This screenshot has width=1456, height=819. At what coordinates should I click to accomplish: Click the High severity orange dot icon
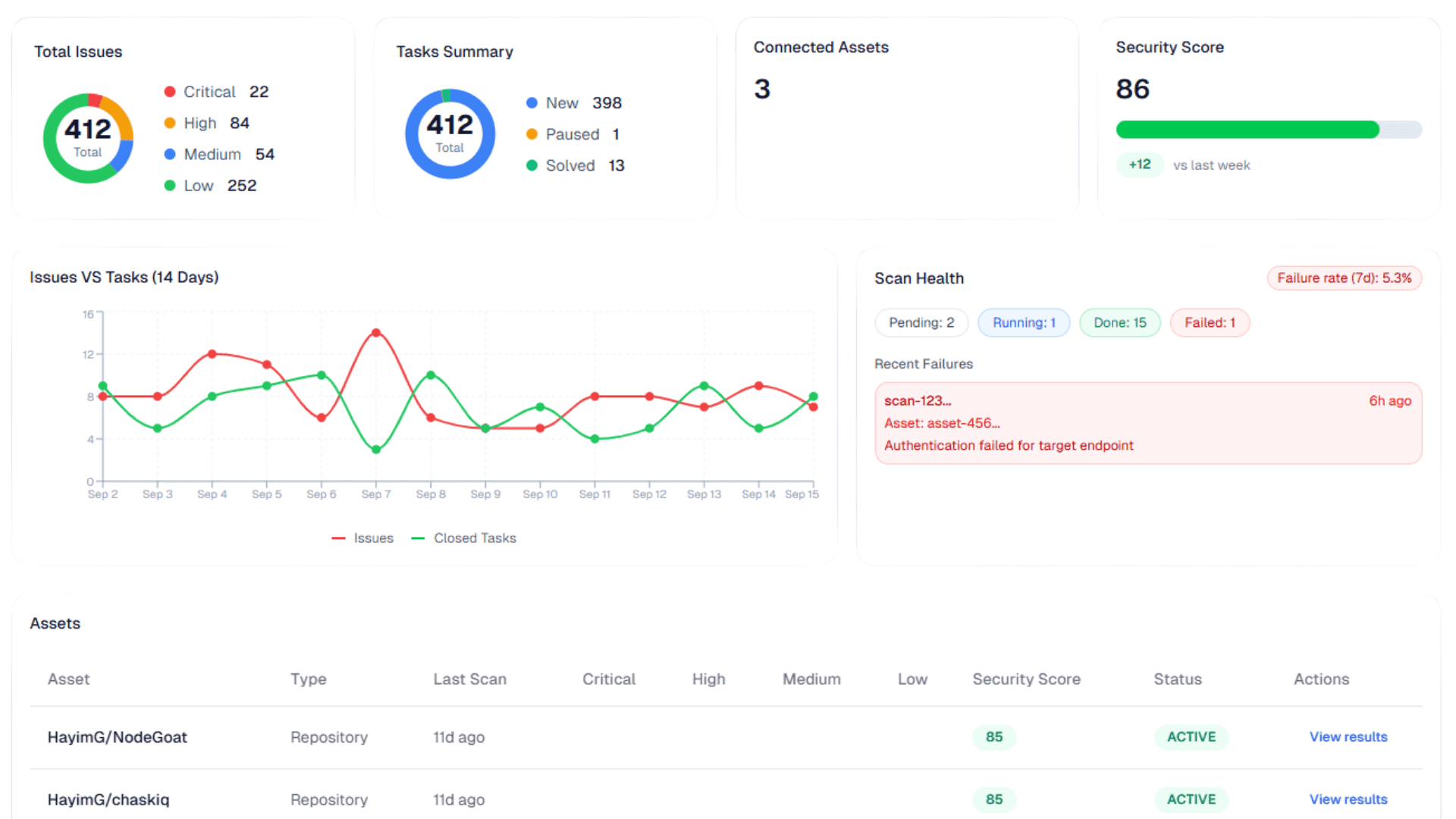pos(169,123)
